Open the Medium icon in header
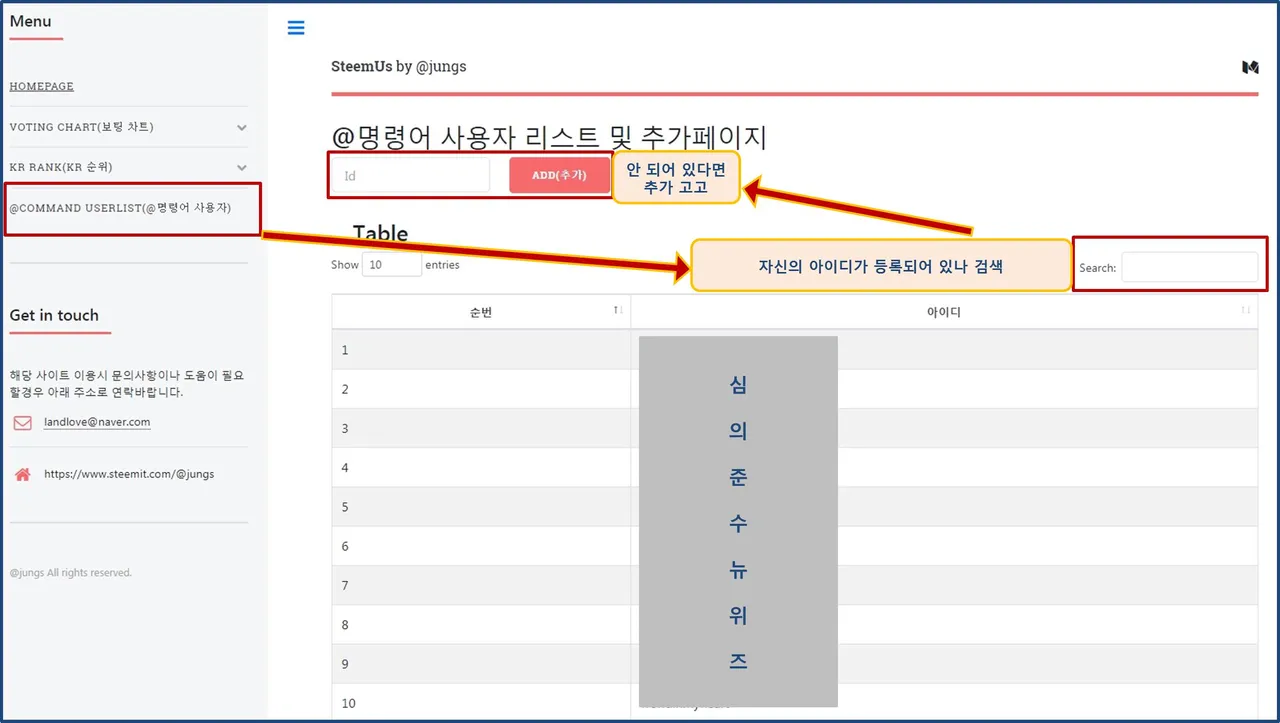 pyautogui.click(x=1250, y=67)
